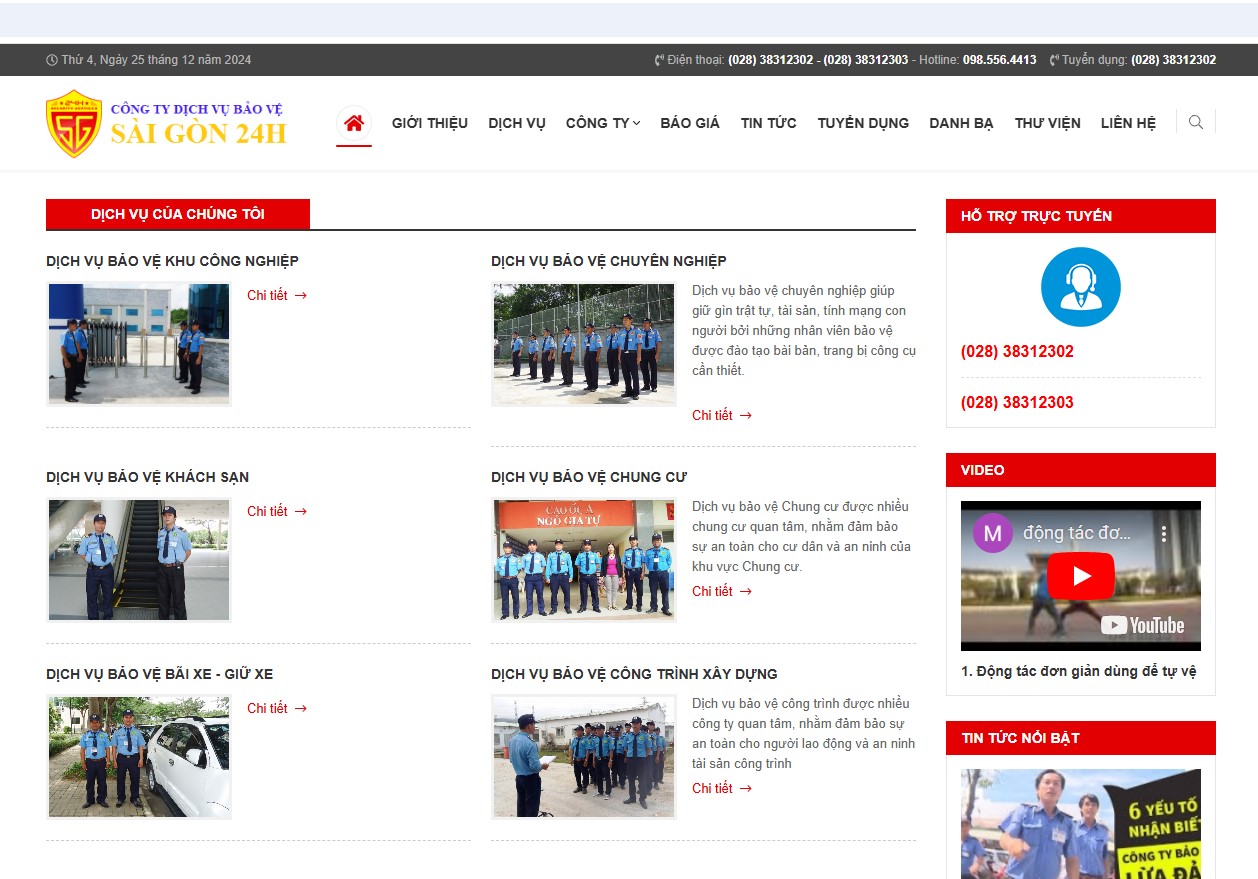
Task: Open the Giới Thiệu menu item
Action: coord(429,123)
